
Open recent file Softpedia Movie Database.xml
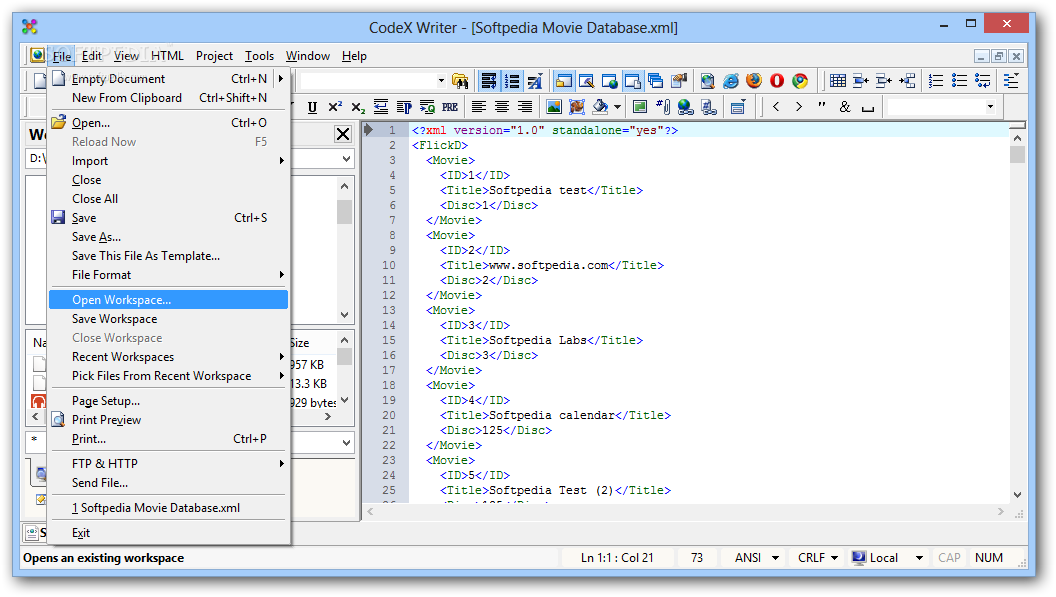point(168,508)
